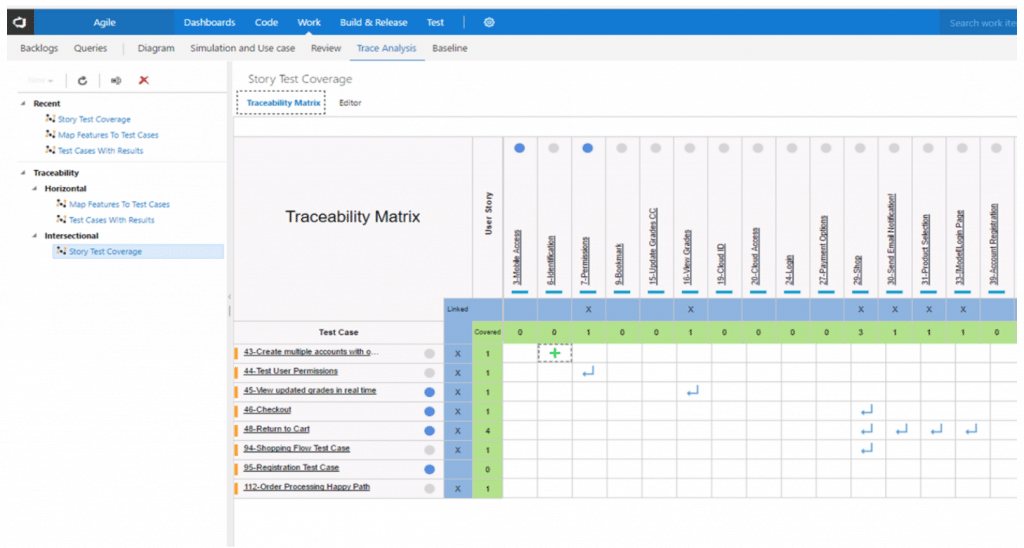1024x548 pixels.
Task: Click link arrow in 45-View updated grades row
Action: (692, 391)
